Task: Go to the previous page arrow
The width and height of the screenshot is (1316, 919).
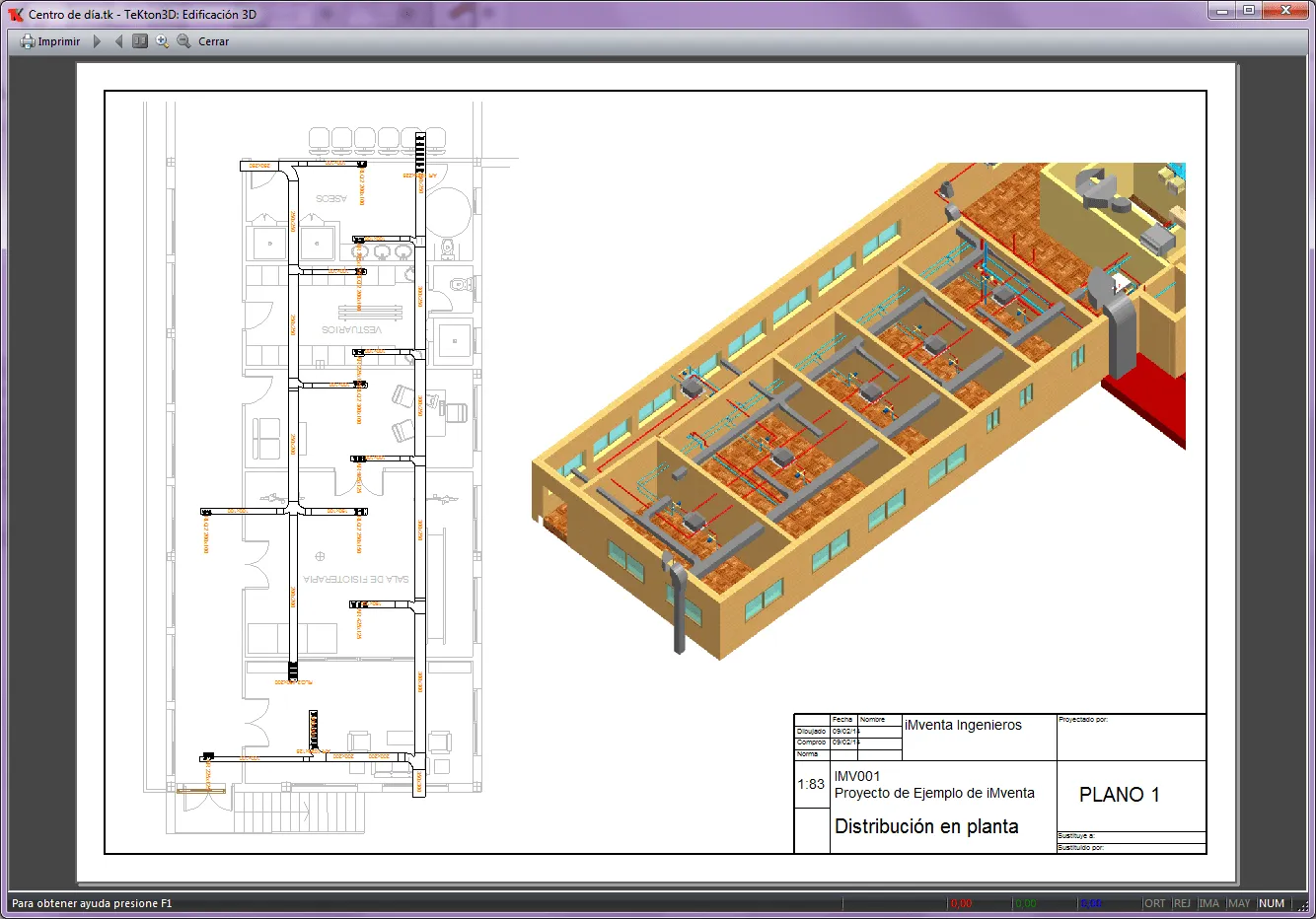Action: (x=119, y=41)
